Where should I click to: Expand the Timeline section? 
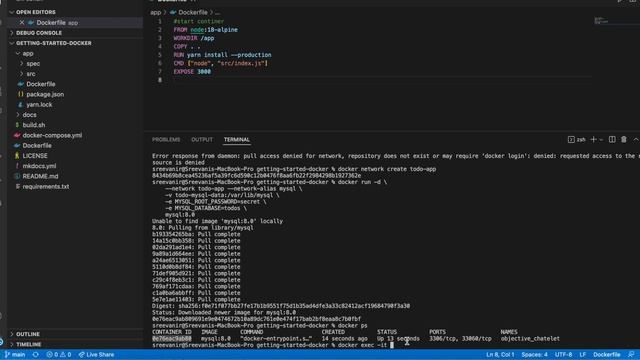pyautogui.click(x=11, y=344)
